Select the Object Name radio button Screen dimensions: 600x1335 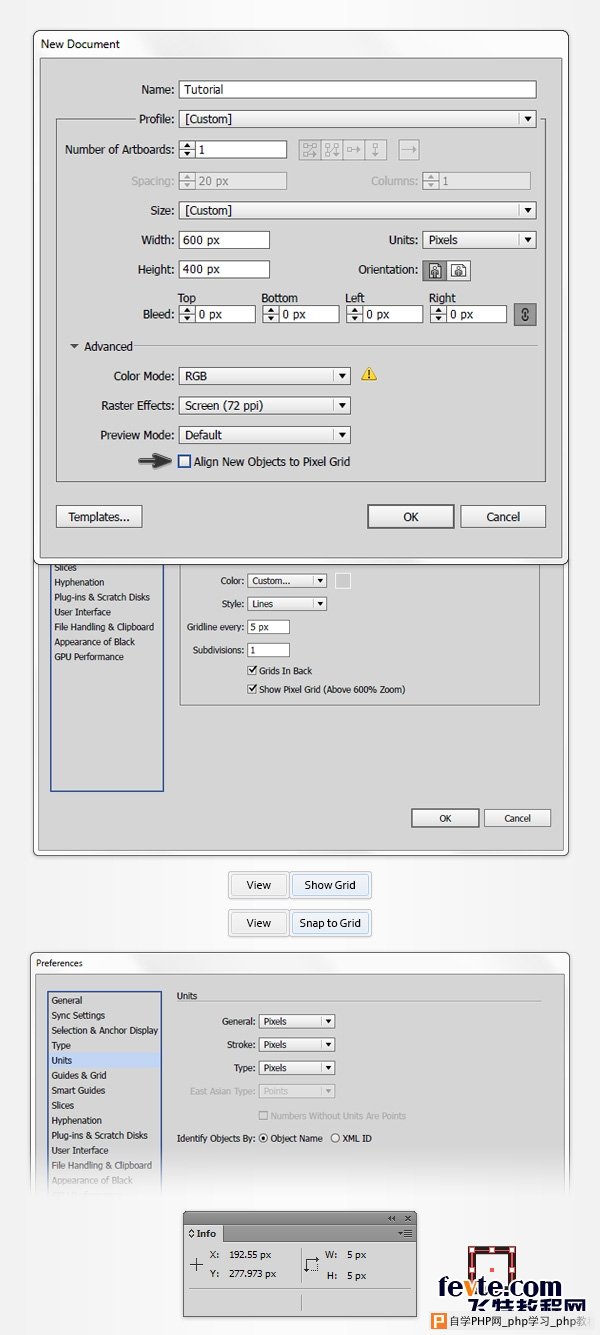[264, 1138]
